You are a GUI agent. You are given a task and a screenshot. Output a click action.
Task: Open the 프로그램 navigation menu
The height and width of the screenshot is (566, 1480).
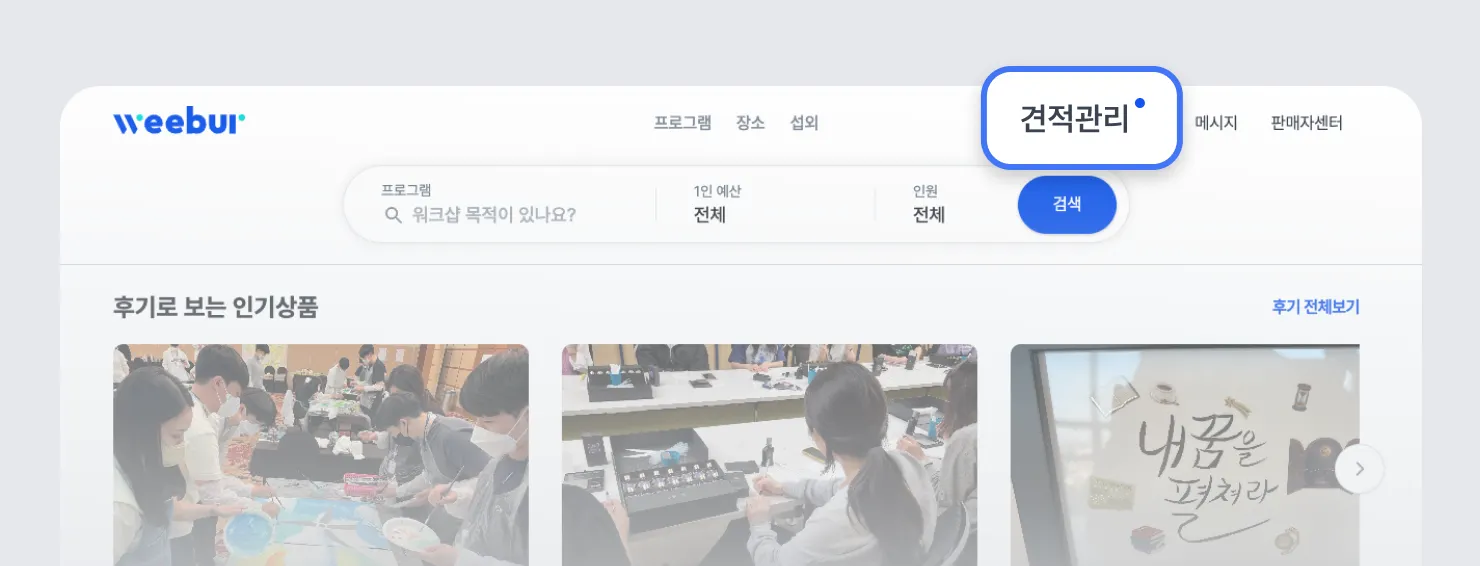[683, 123]
